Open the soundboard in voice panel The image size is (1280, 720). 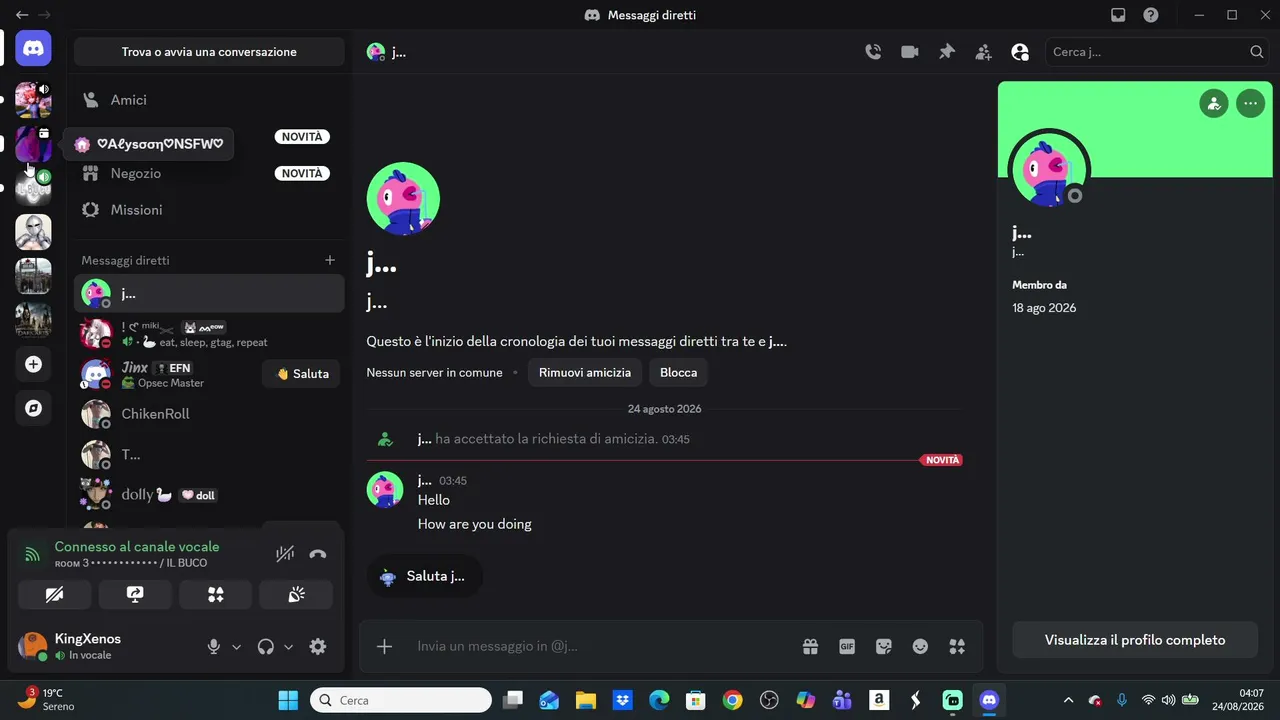296,594
